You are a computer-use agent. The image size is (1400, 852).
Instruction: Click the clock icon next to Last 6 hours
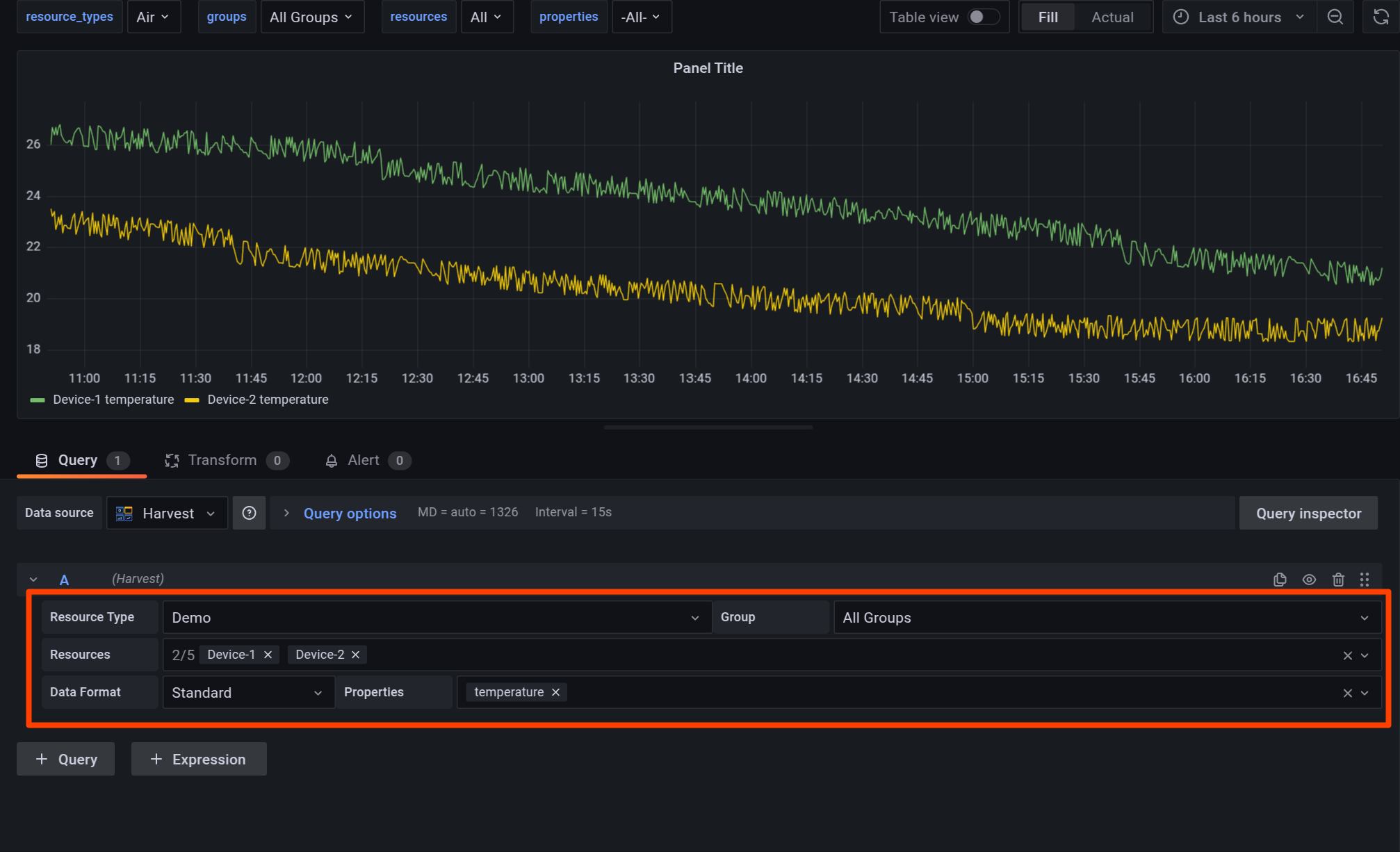click(1180, 16)
